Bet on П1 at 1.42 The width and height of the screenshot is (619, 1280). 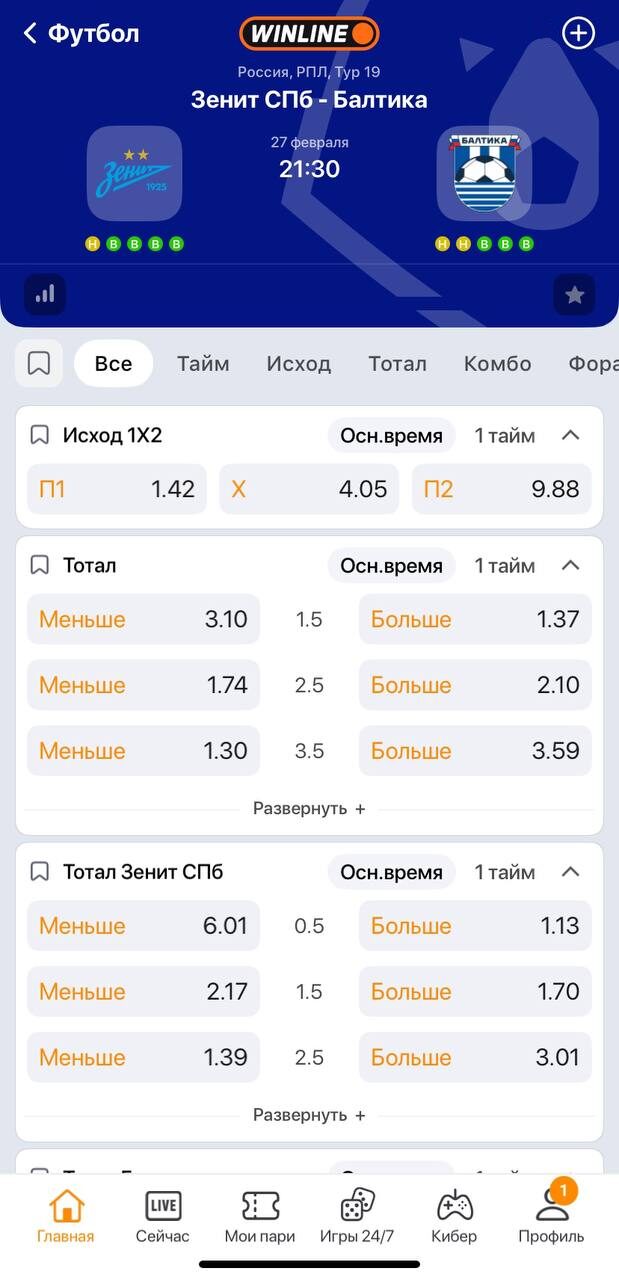[x=117, y=489]
